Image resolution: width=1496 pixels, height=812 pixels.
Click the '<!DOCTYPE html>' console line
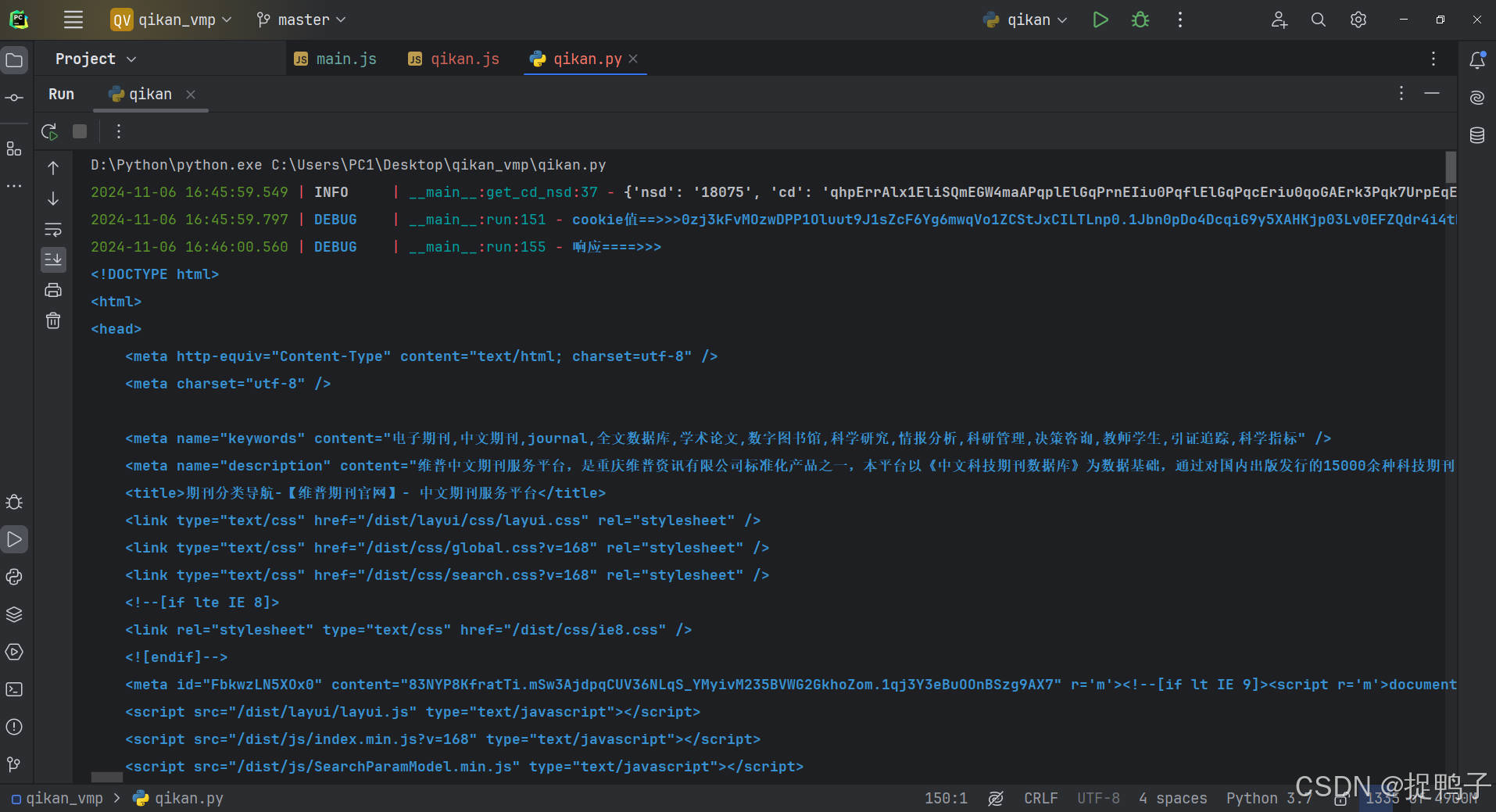pyautogui.click(x=155, y=274)
